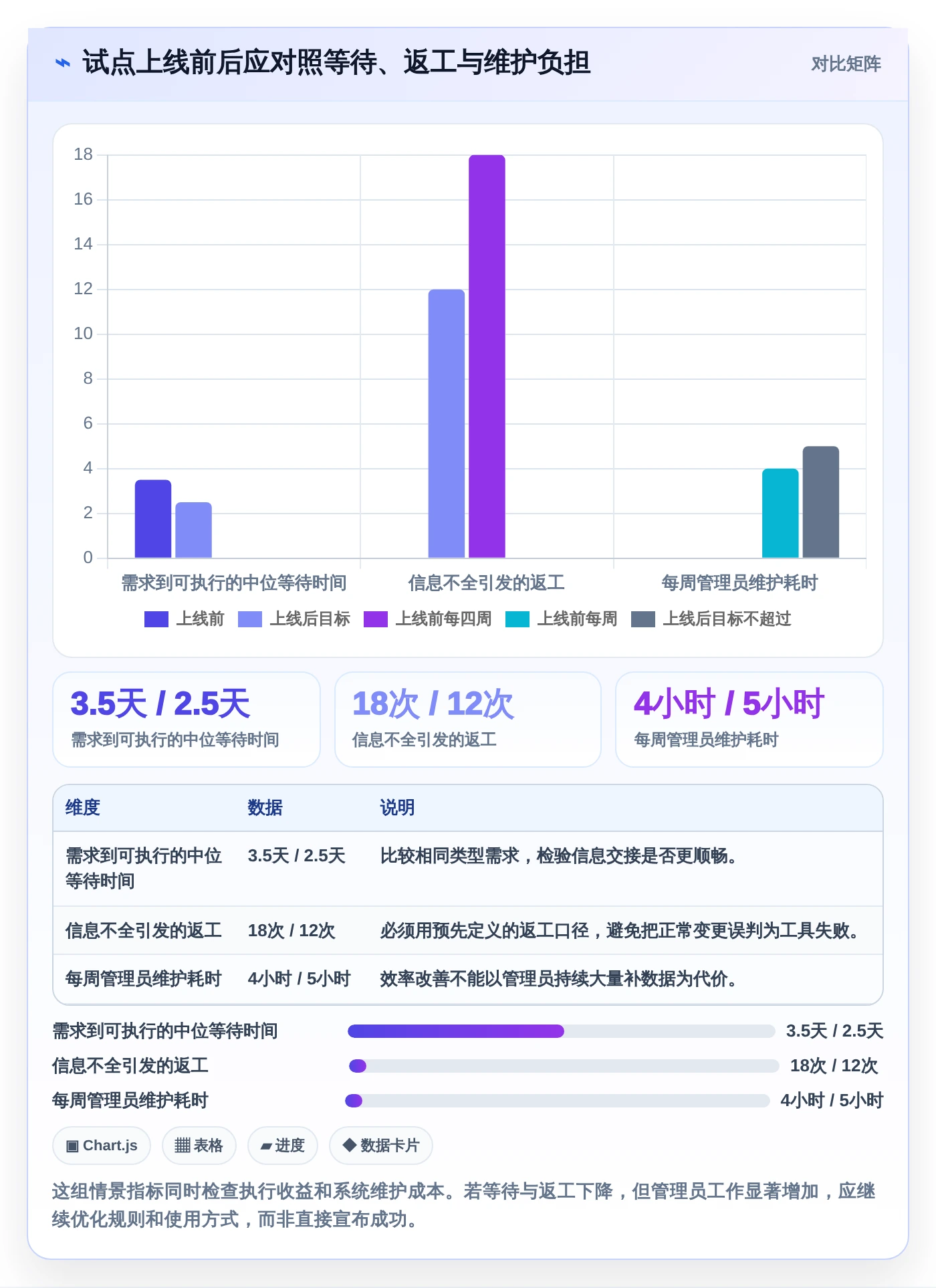The height and width of the screenshot is (1288, 936).
Task: Click the 2.5 light blue bar in chart
Action: (x=194, y=530)
